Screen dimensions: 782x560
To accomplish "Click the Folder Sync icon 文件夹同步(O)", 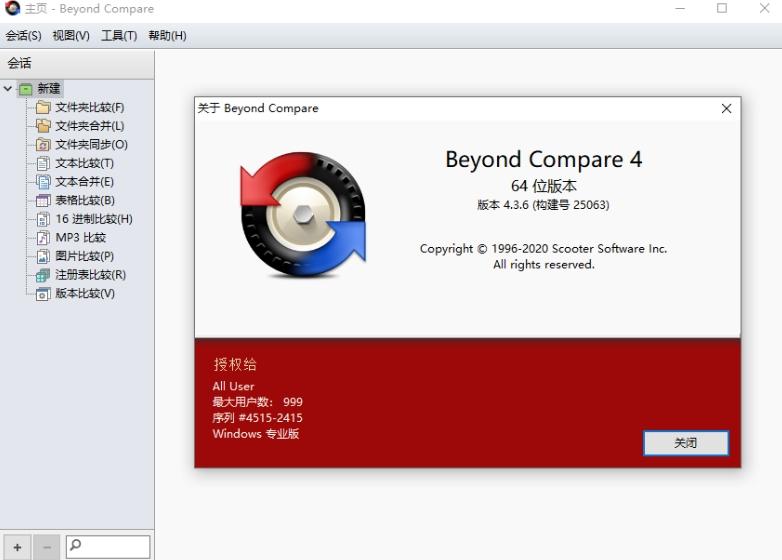I will pyautogui.click(x=43, y=145).
